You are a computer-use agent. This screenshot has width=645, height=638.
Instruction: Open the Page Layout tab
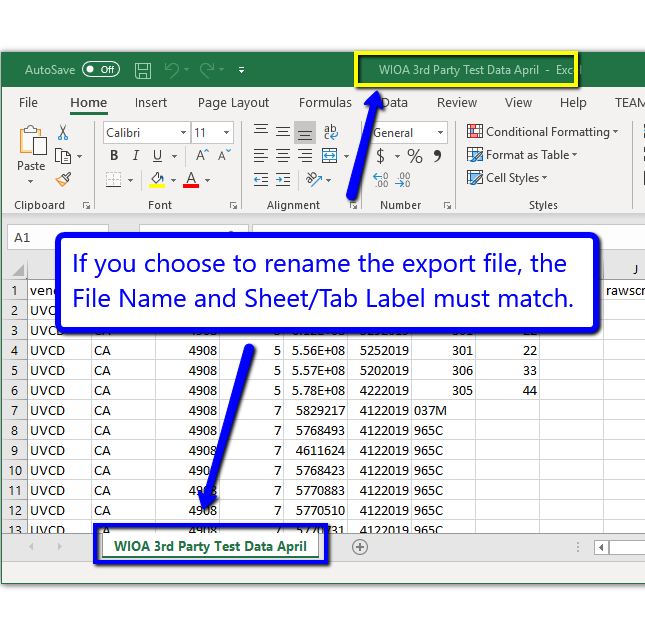pos(233,102)
